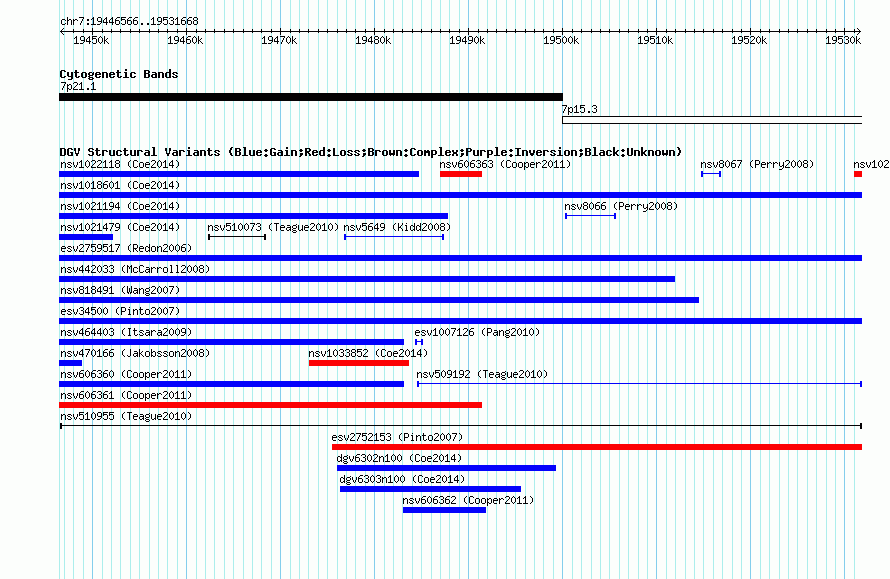Screen dimensions: 890x579
Task: Click the nsv8067 (Perry2008) label
Action: (x=757, y=165)
